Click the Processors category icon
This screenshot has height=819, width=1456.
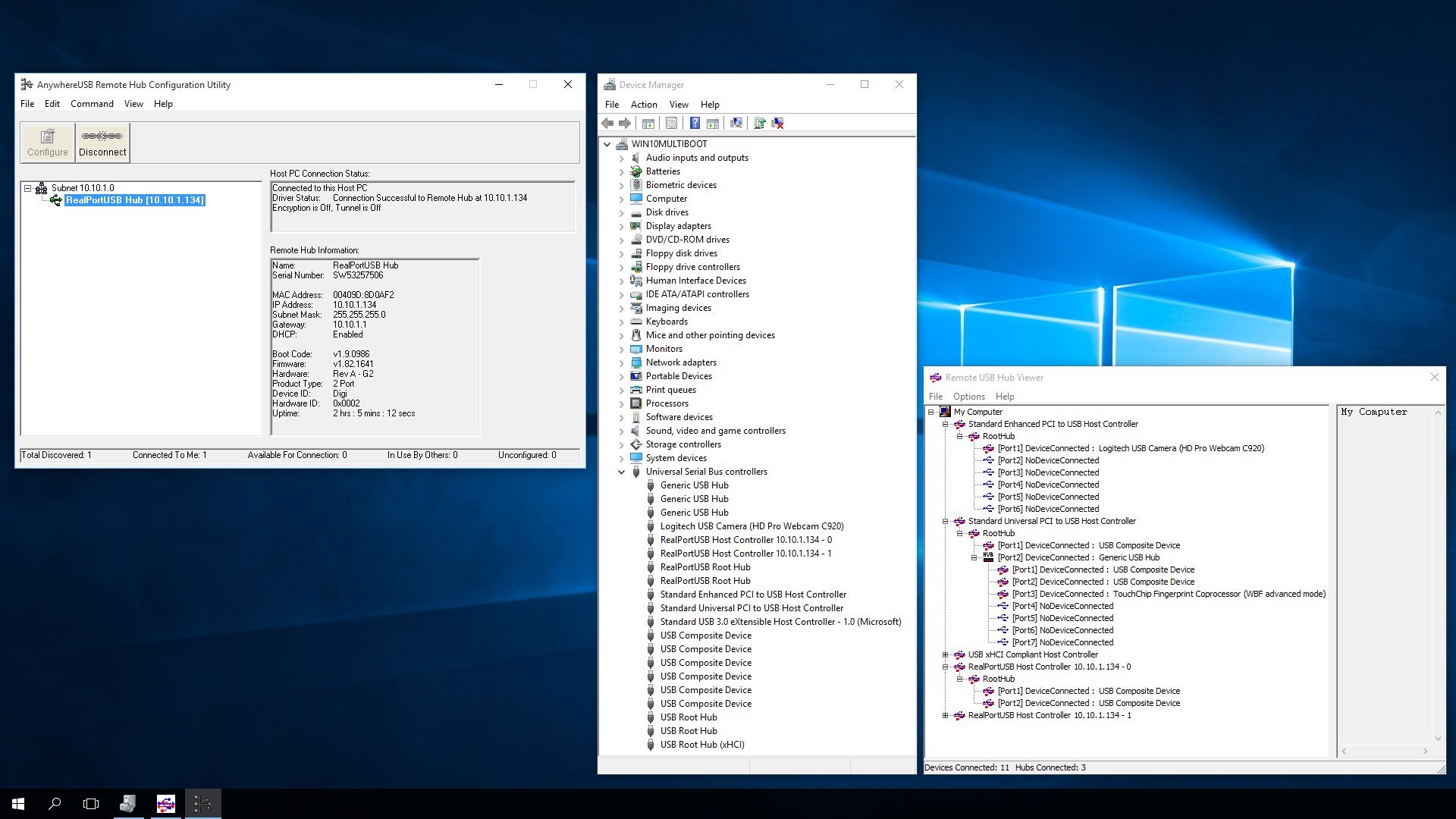click(636, 403)
